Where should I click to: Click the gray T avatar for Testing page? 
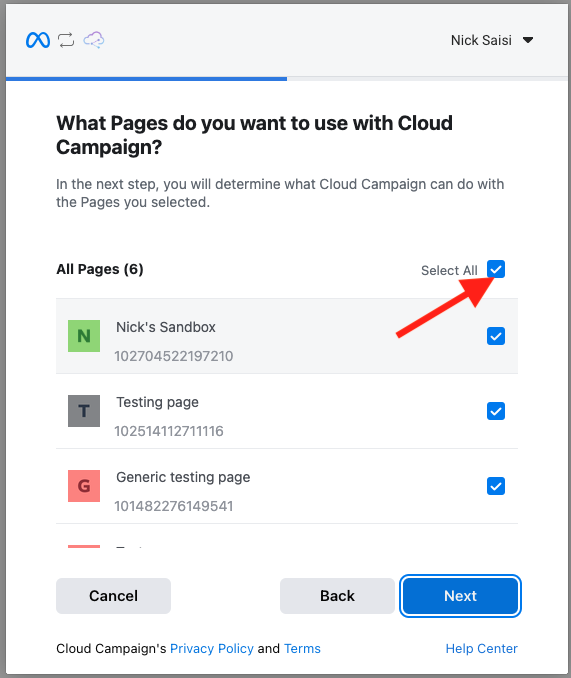tap(84, 411)
